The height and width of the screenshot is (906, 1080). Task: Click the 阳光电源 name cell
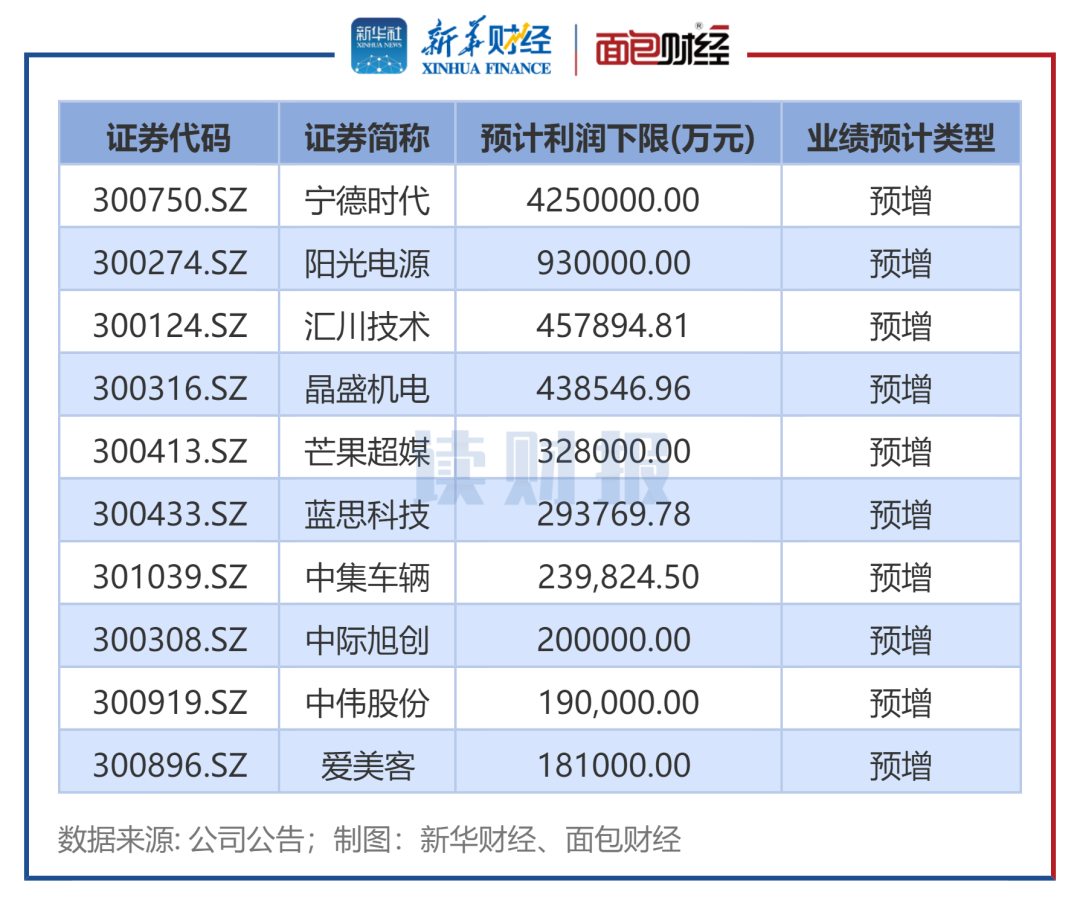point(367,264)
